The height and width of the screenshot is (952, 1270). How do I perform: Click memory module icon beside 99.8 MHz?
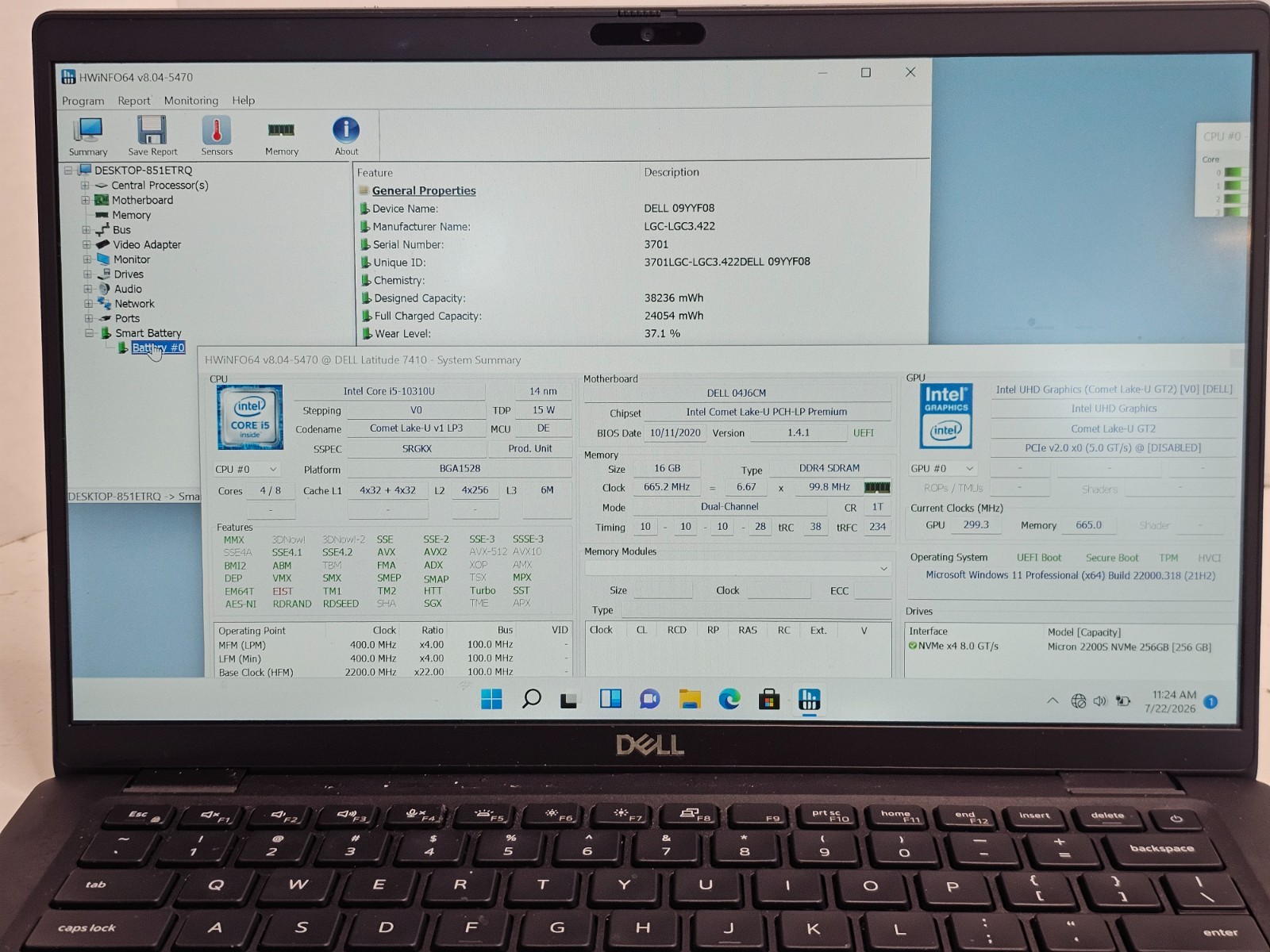pos(877,487)
